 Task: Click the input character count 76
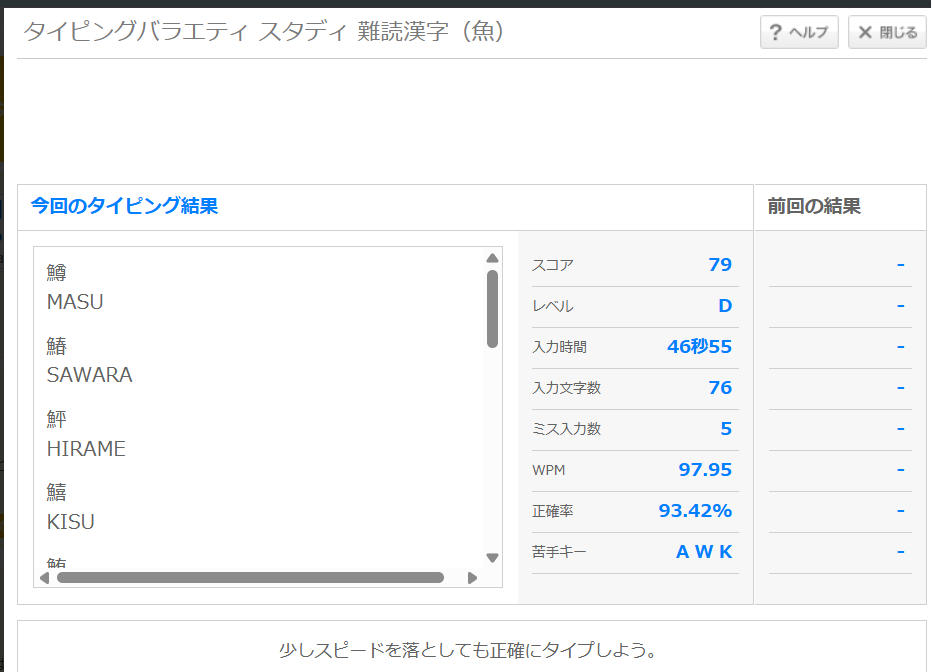(720, 388)
